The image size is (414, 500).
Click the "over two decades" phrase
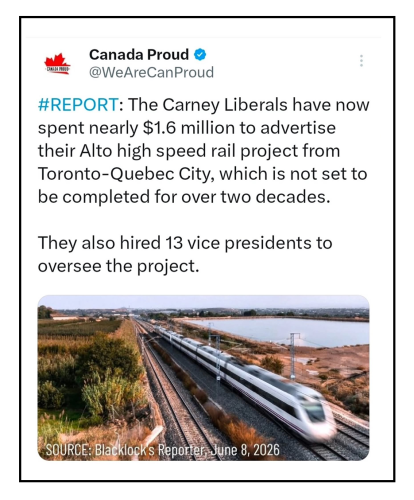click(256, 197)
